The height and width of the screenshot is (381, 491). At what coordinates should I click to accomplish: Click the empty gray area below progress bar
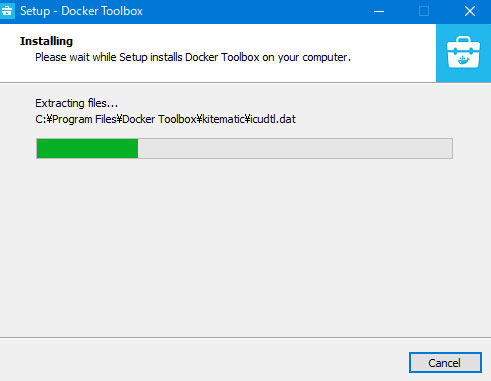pos(245,247)
